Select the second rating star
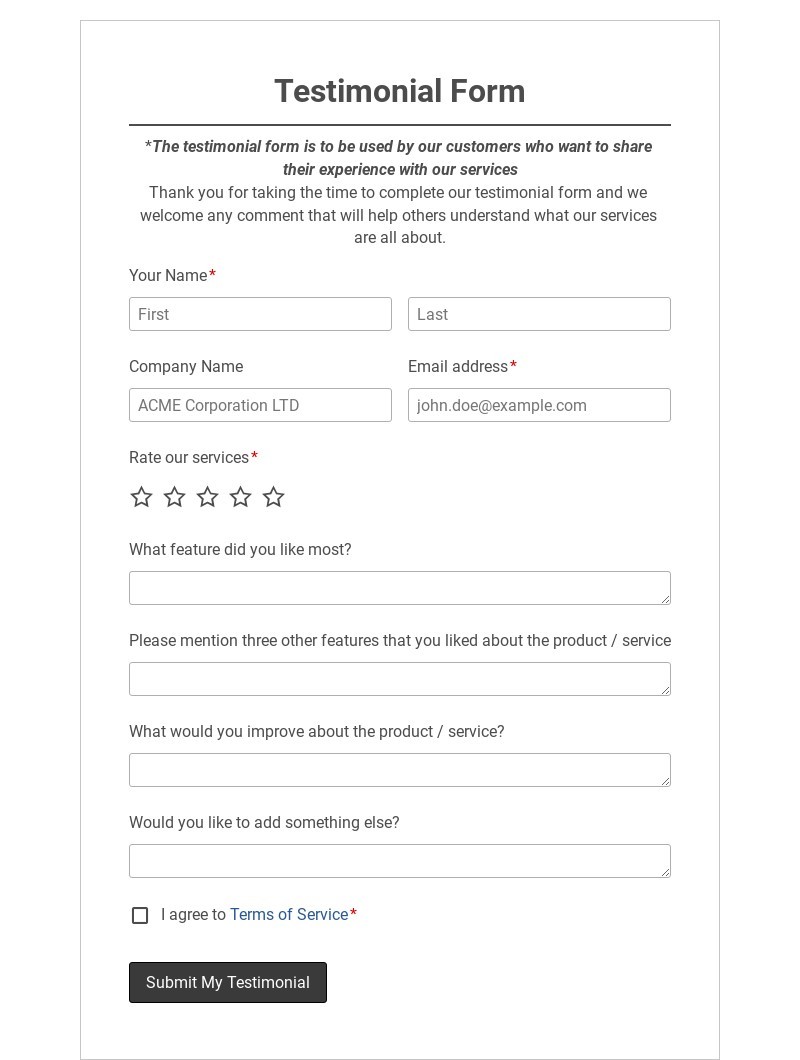The image size is (800, 1060). (174, 497)
